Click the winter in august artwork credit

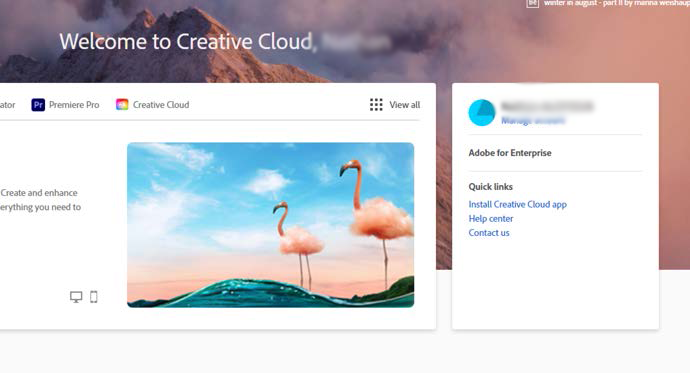click(616, 3)
